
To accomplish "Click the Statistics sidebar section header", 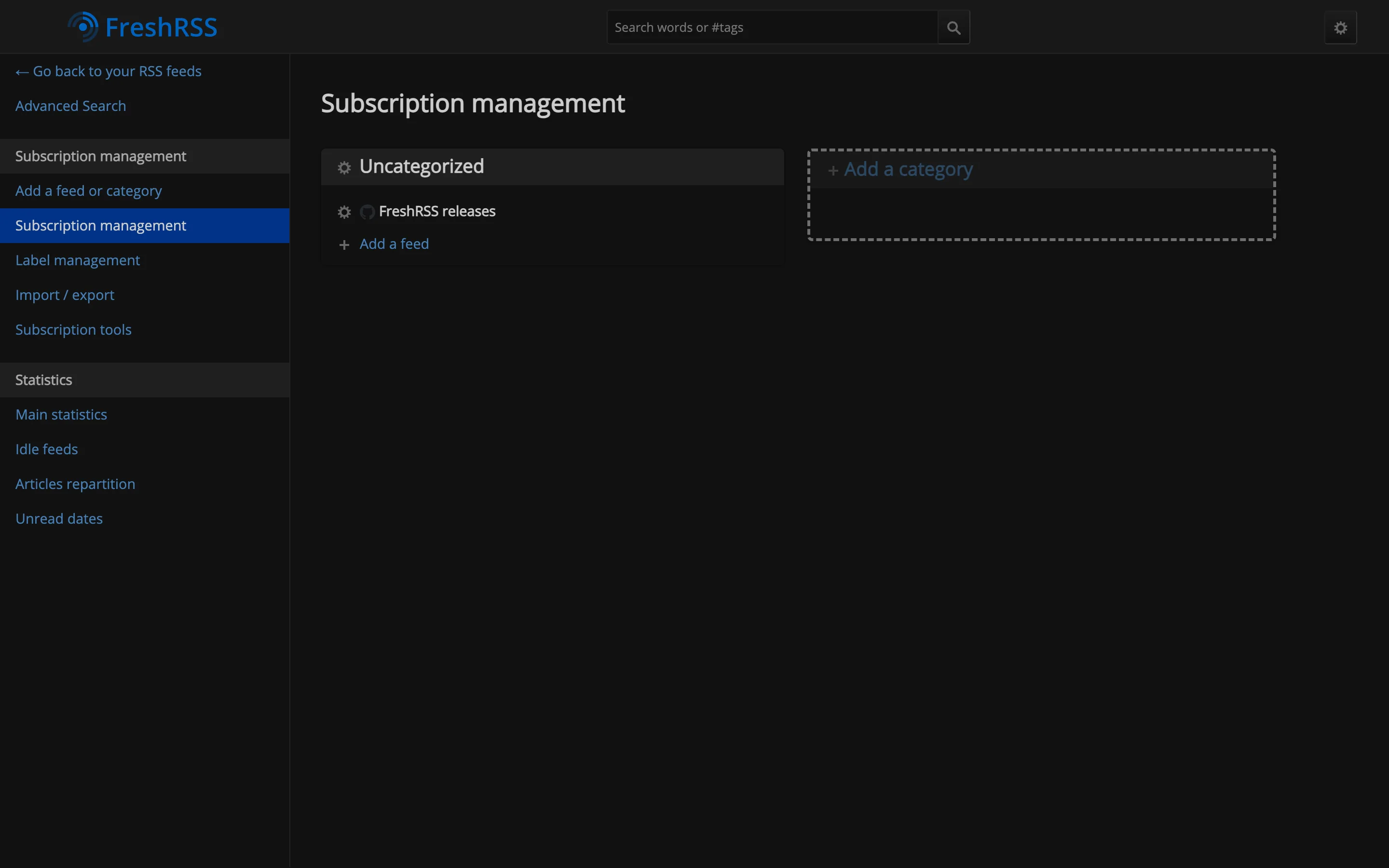I will pos(145,380).
